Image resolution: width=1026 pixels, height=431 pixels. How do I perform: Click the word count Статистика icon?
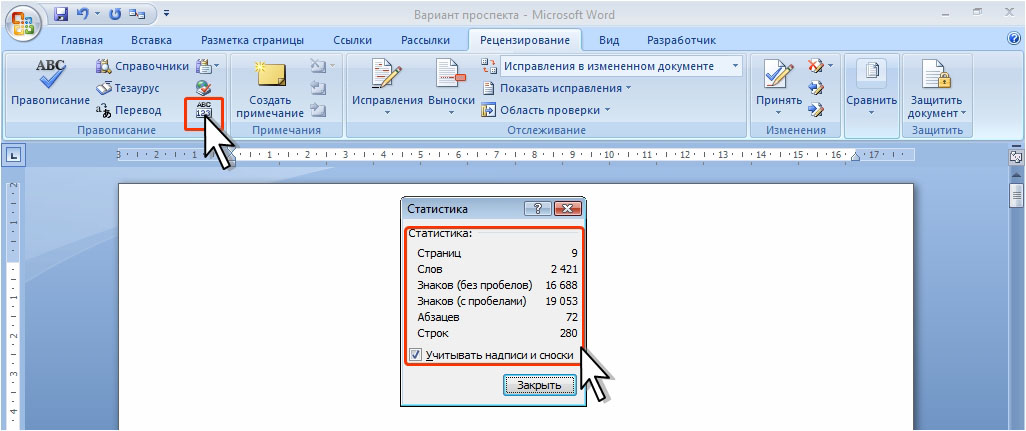[x=204, y=109]
